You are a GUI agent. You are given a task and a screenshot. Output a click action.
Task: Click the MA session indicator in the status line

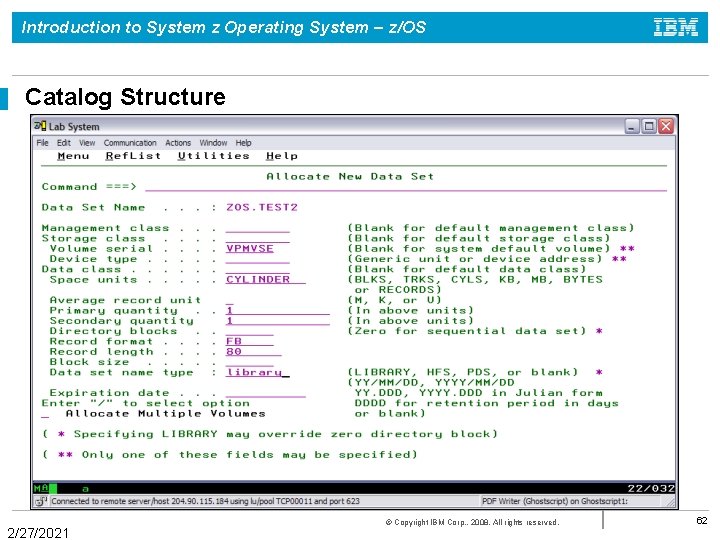(41, 489)
